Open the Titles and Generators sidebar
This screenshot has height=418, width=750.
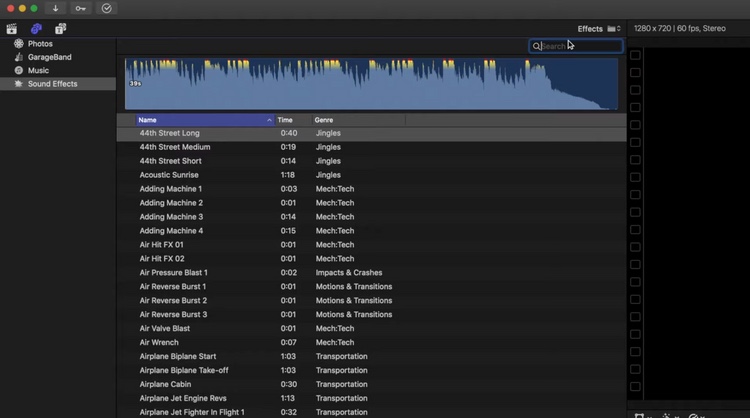coord(61,29)
